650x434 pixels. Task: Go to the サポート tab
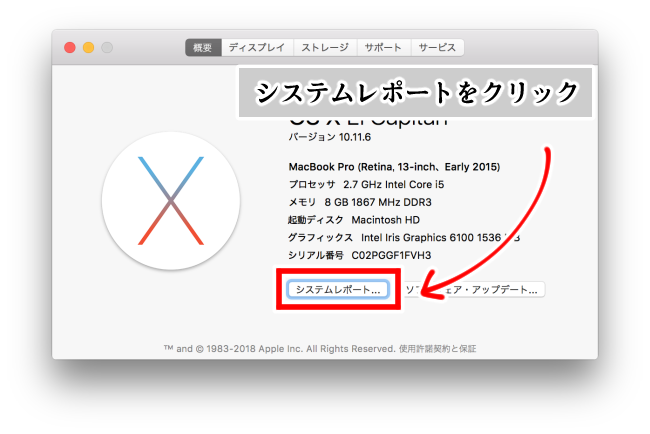point(384,48)
